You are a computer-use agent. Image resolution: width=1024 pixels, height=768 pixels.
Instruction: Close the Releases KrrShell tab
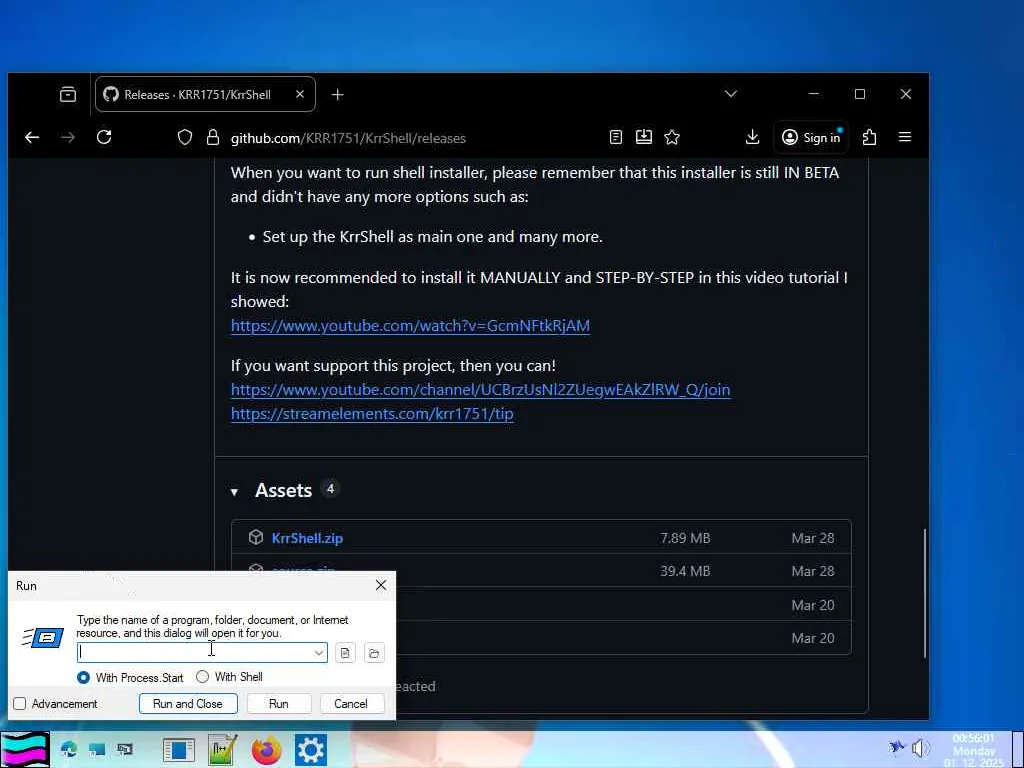(x=300, y=94)
